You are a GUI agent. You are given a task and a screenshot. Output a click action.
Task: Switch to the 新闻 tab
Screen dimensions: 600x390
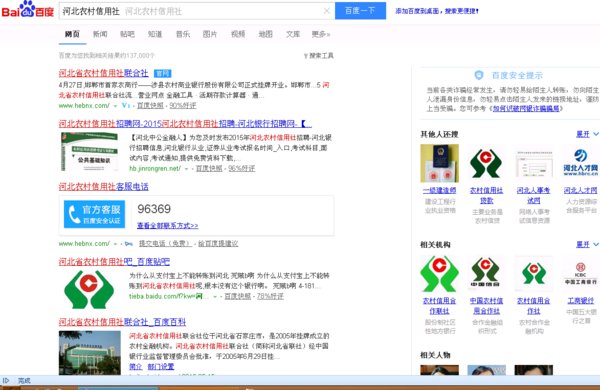tap(100, 34)
